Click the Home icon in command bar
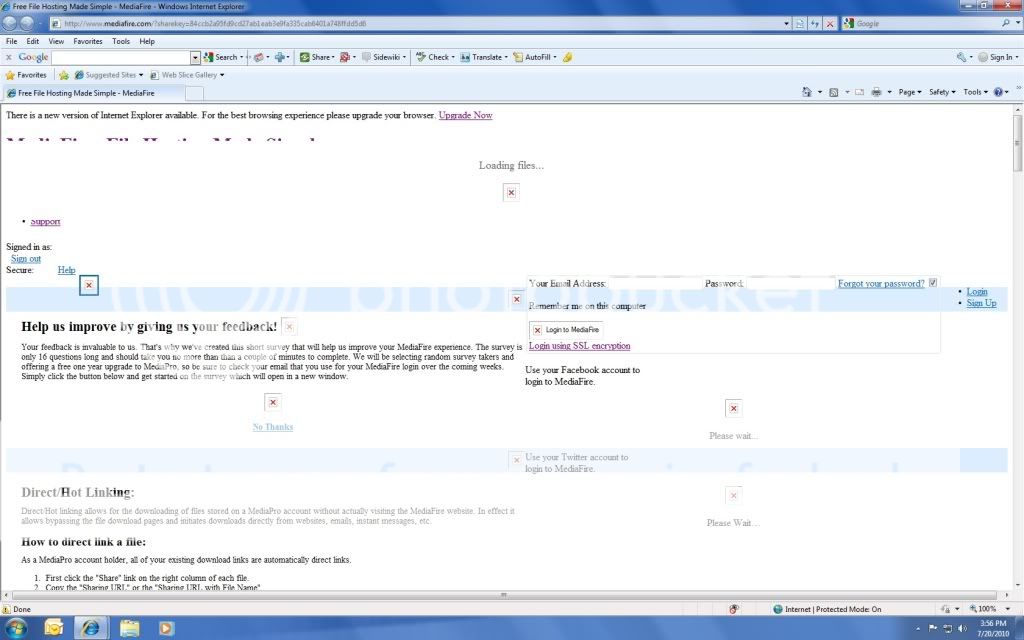Viewport: 1024px width, 640px height. pyautogui.click(x=808, y=92)
